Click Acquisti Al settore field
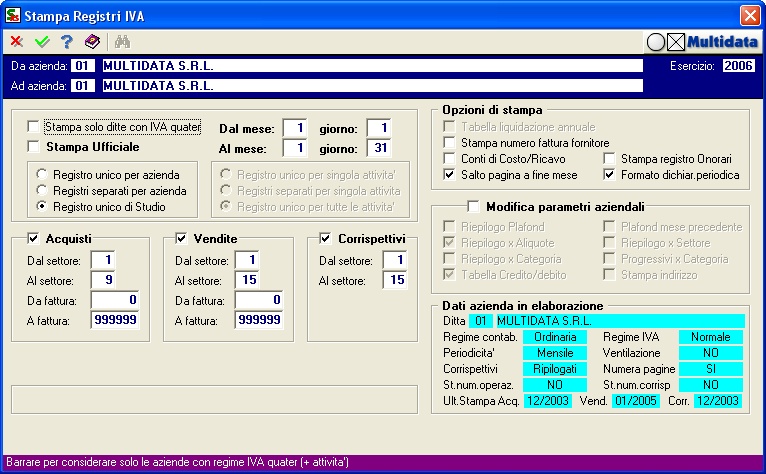This screenshot has width=766, height=474. coord(103,280)
